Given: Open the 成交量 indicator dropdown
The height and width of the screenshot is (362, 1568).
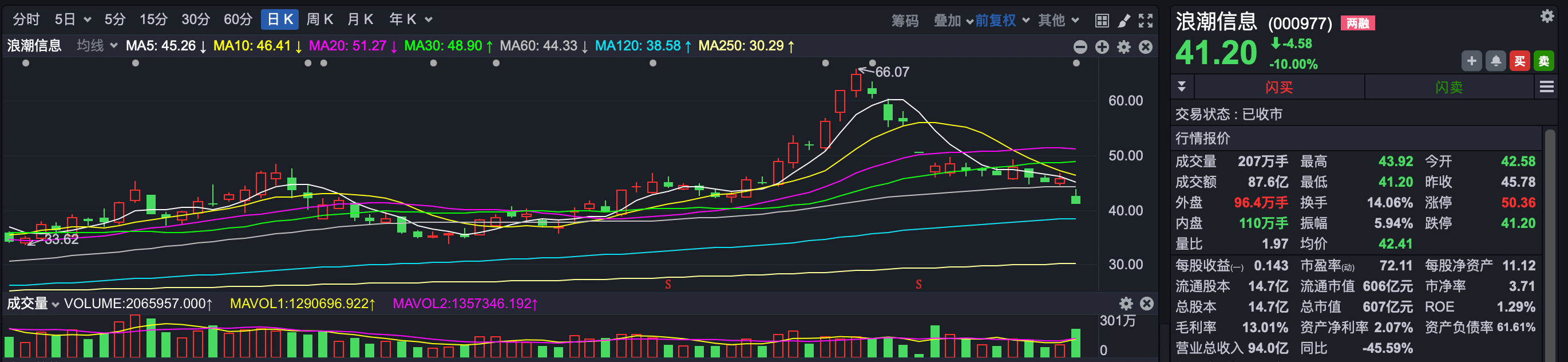Looking at the screenshot, I should point(33,304).
